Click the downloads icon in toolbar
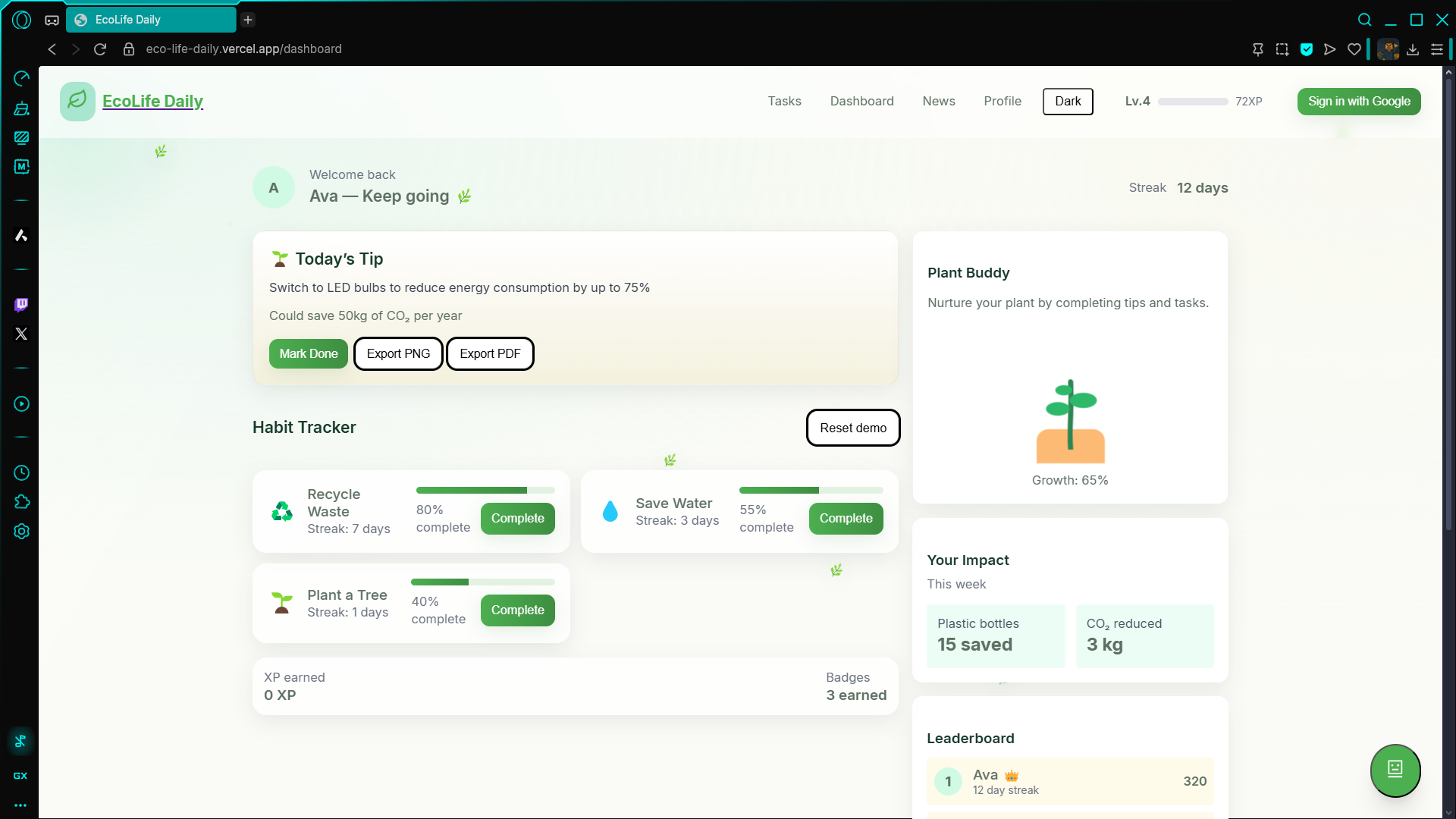Screen dimensions: 1456x819 click(x=1412, y=49)
